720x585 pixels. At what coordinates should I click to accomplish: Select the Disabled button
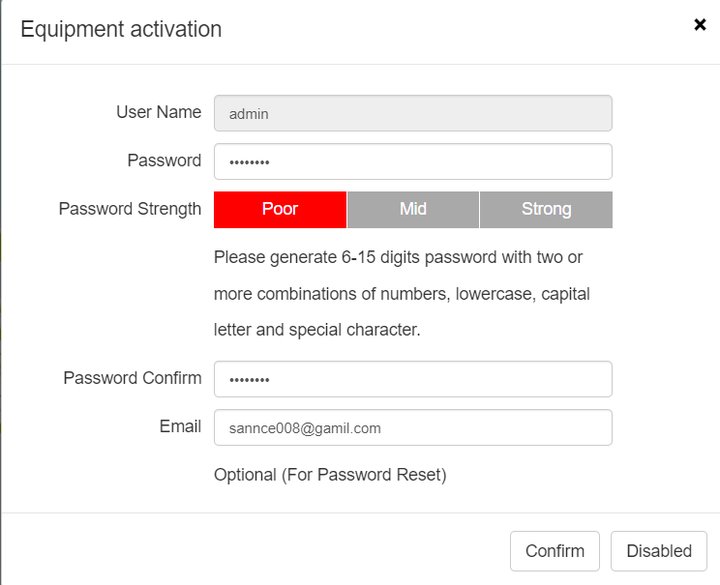pos(659,551)
